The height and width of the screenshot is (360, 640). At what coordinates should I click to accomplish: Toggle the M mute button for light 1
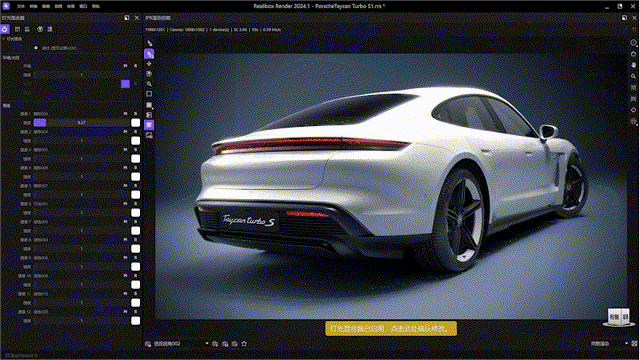tap(125, 114)
